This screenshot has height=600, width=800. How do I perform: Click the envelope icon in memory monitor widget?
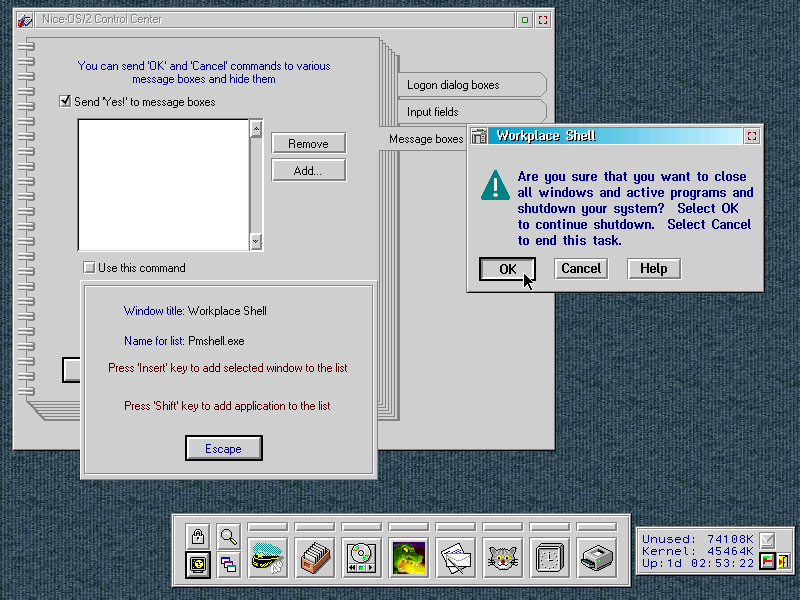click(767, 540)
